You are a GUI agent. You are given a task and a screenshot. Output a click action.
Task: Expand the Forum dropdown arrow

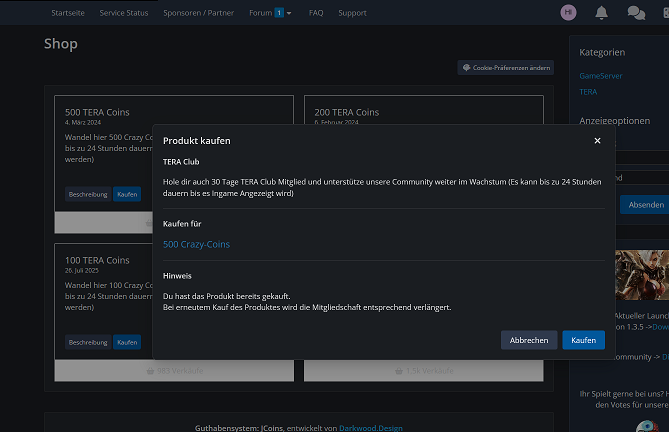(x=289, y=13)
